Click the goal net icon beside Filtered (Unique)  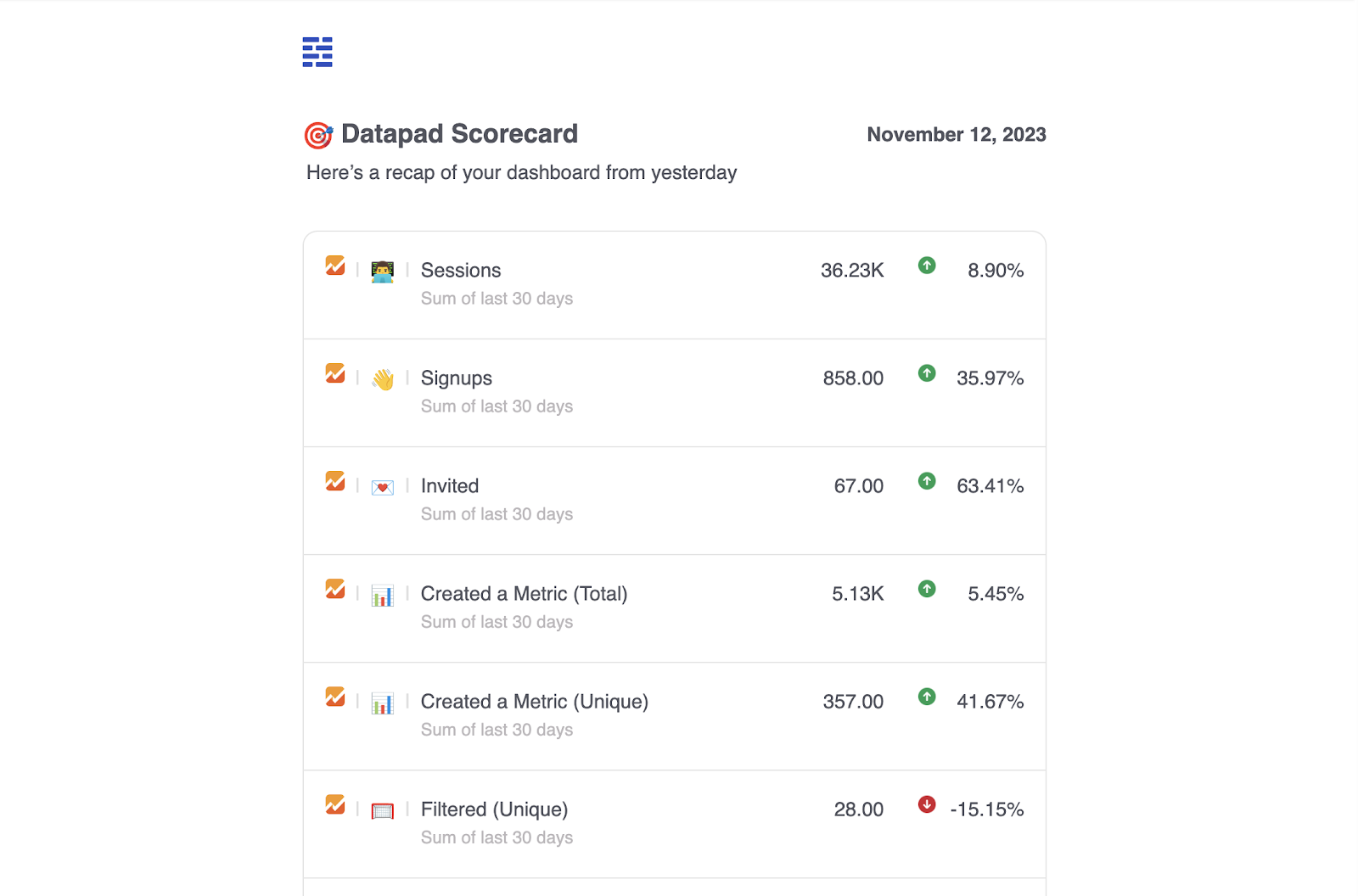click(382, 810)
